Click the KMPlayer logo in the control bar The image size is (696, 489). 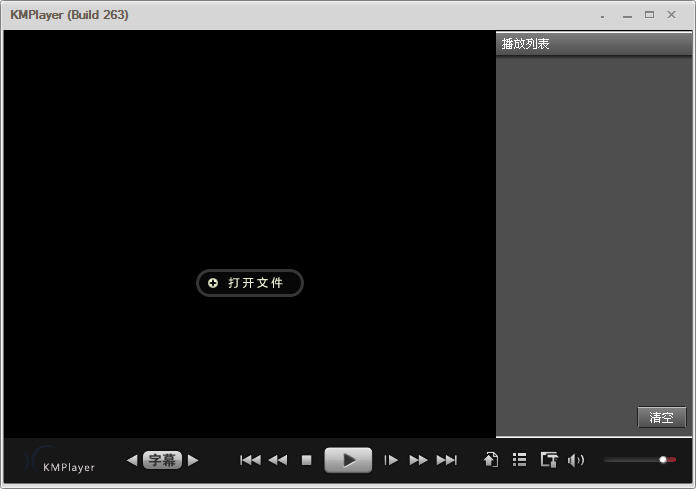(x=60, y=461)
